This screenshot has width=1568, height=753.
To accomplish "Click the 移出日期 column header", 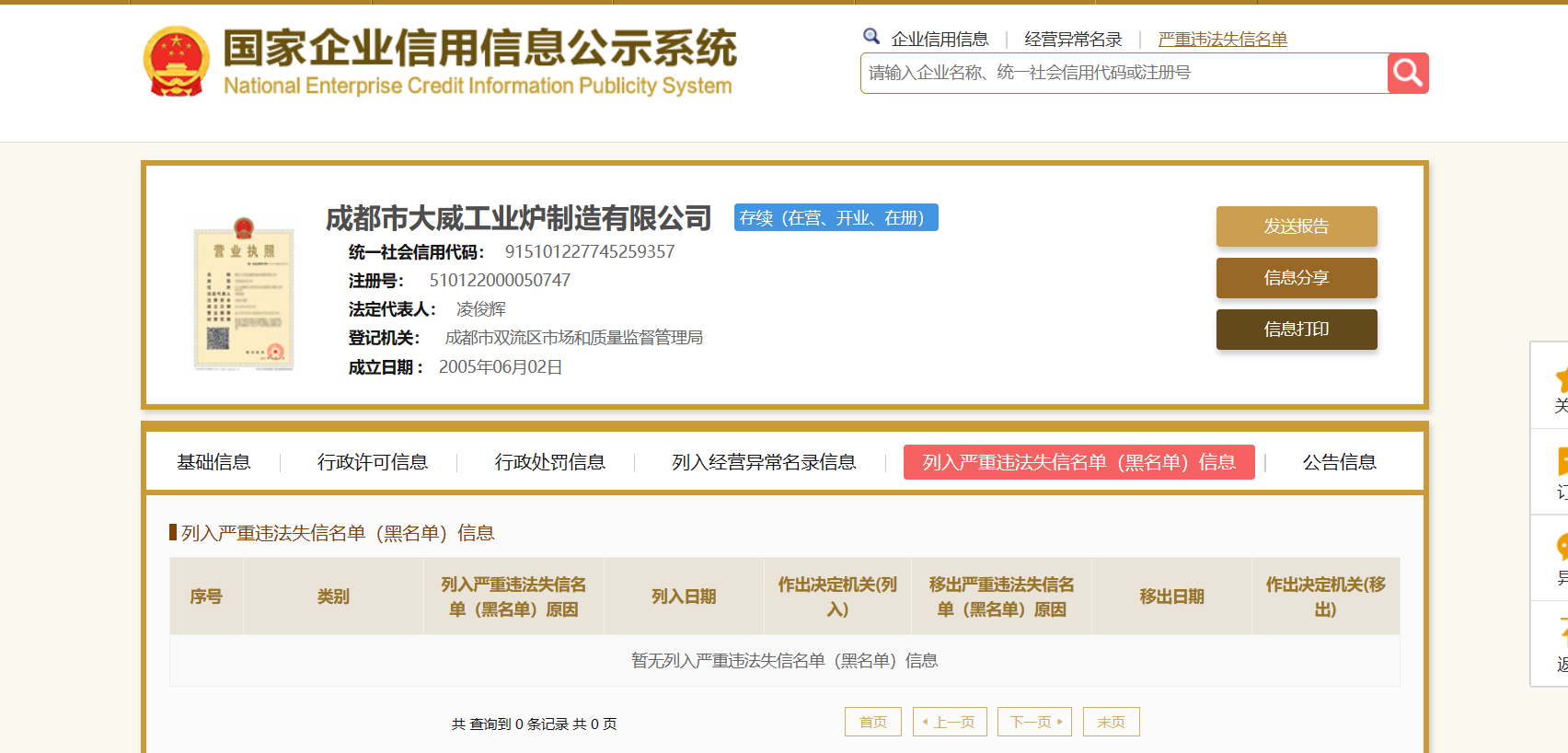I will (x=1171, y=597).
